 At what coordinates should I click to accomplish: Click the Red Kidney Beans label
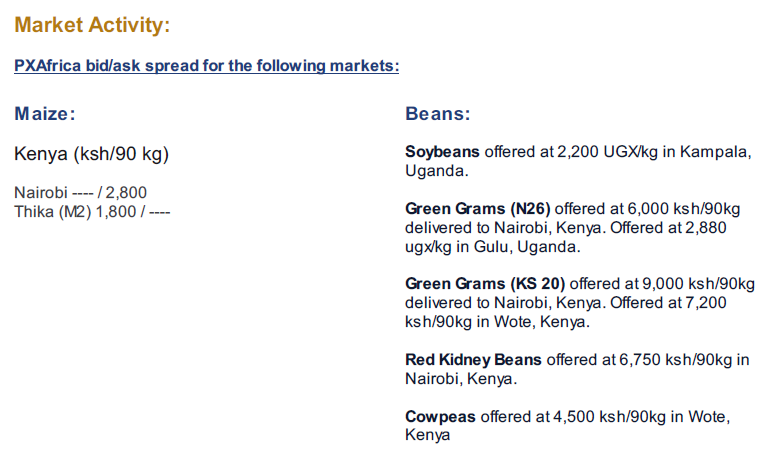(x=473, y=360)
